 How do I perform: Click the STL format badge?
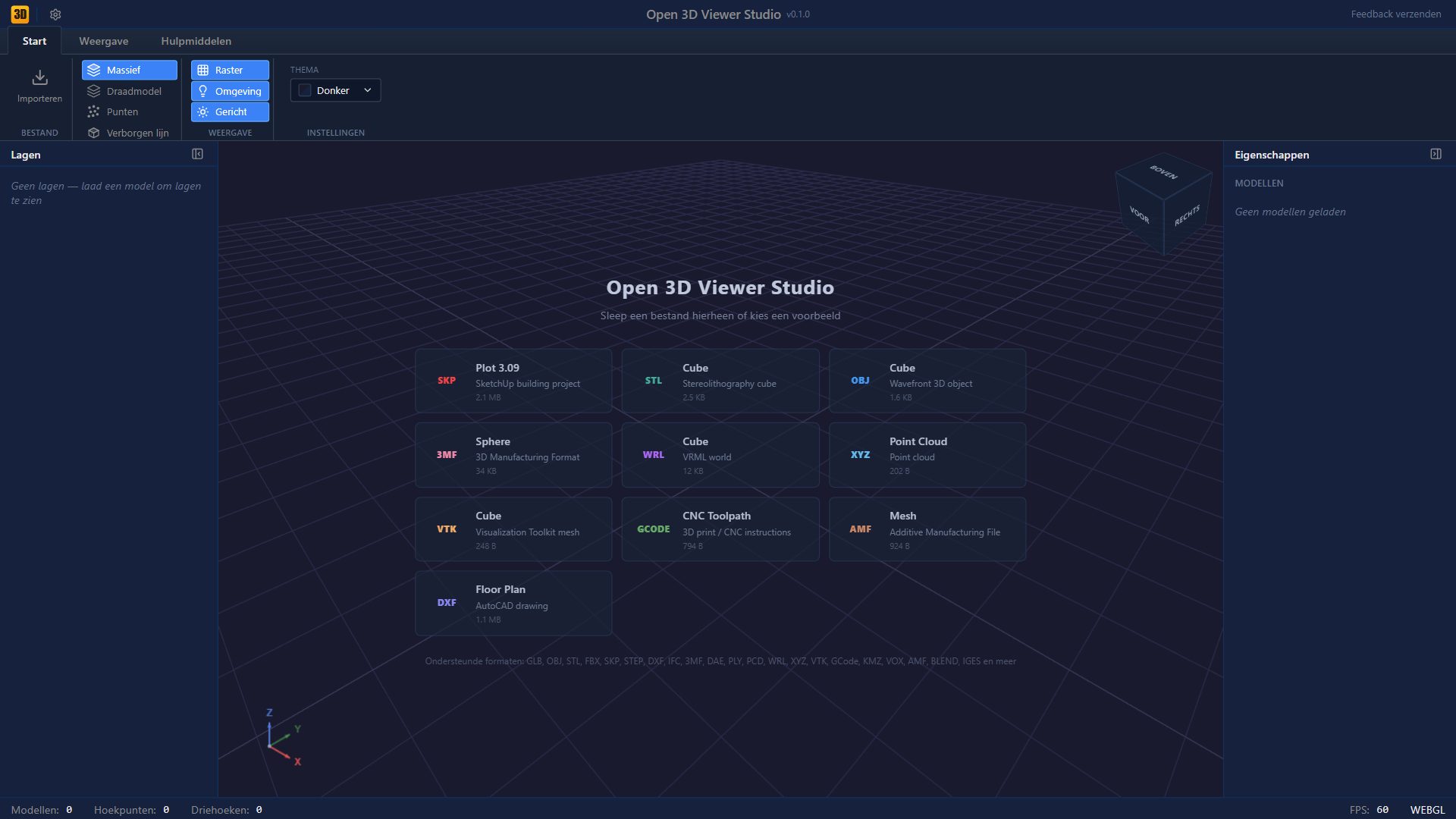(653, 381)
